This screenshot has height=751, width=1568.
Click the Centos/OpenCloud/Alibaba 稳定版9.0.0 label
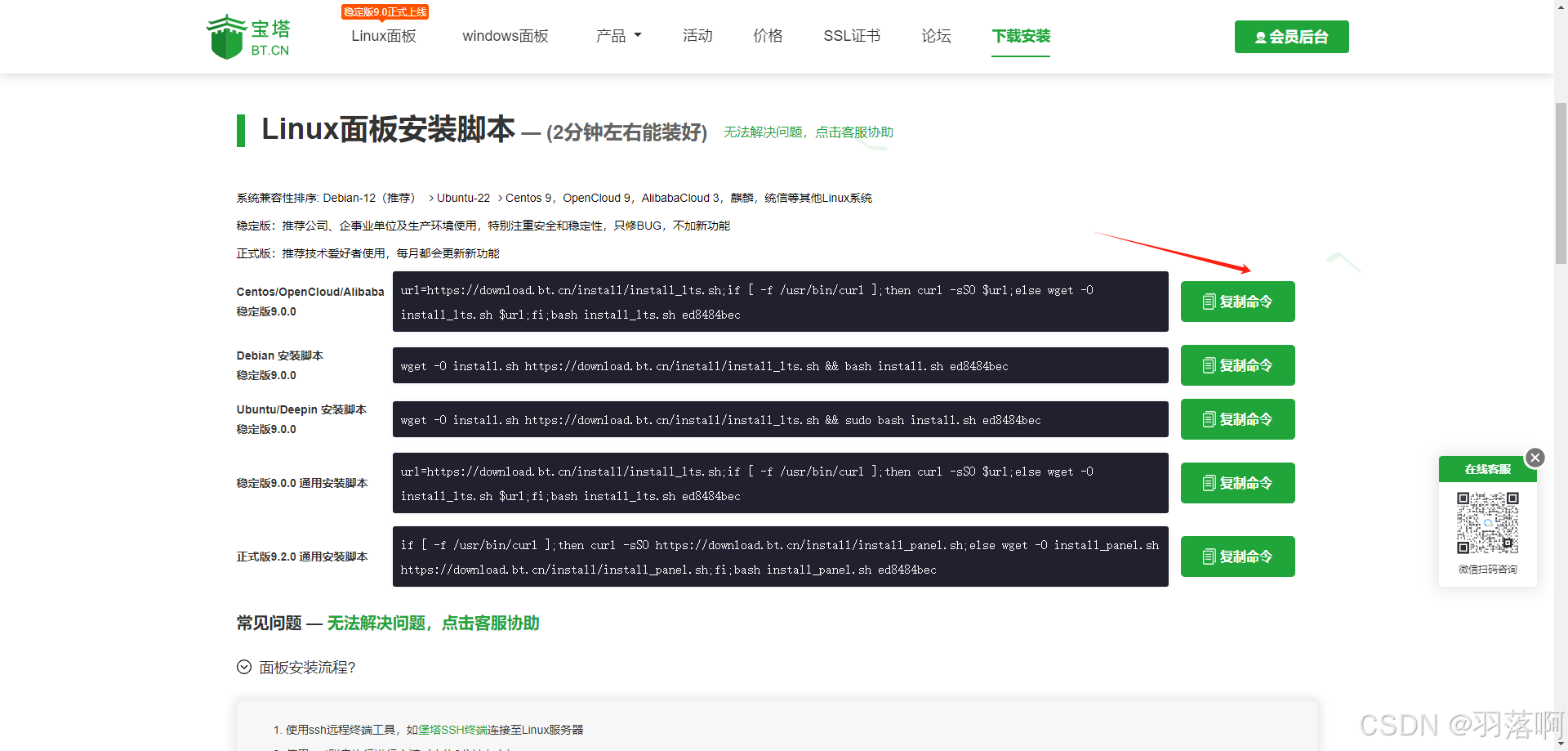pos(310,302)
